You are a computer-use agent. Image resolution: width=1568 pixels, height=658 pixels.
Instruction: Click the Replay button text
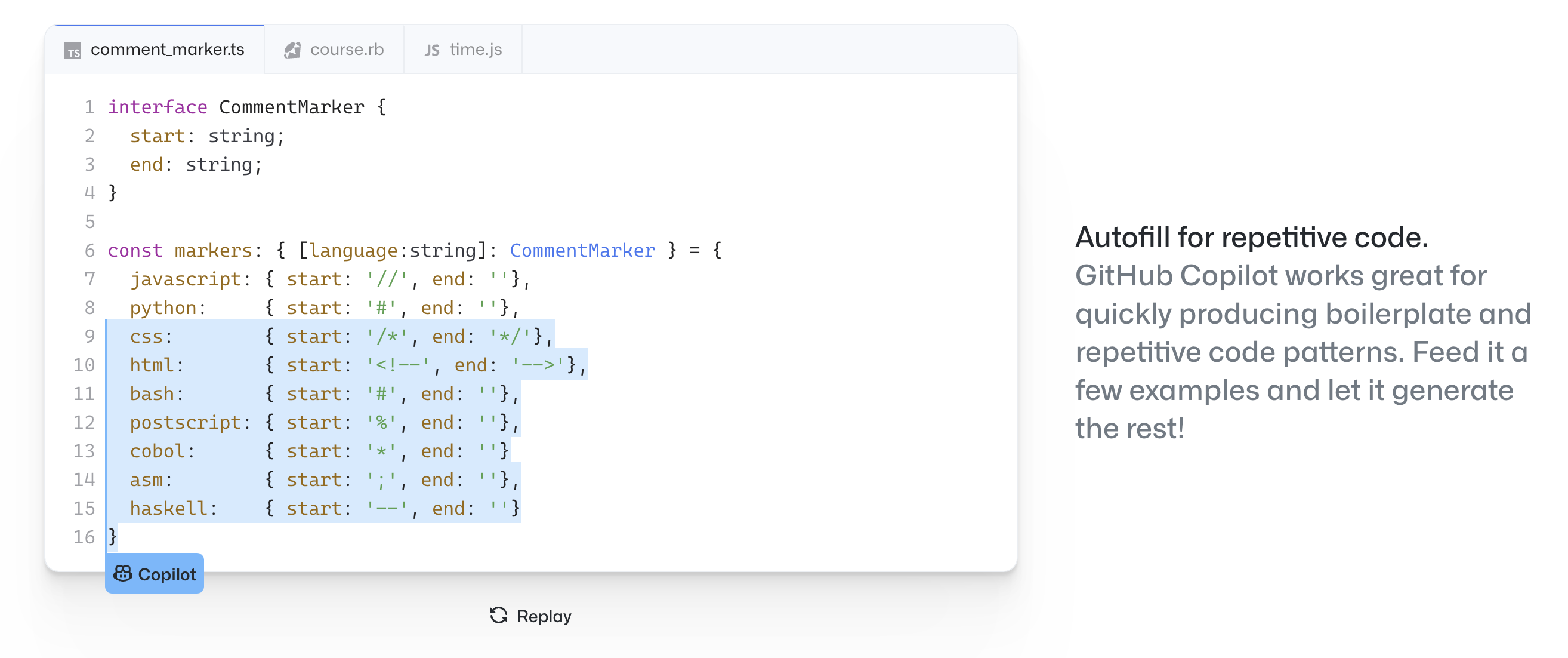tap(544, 616)
